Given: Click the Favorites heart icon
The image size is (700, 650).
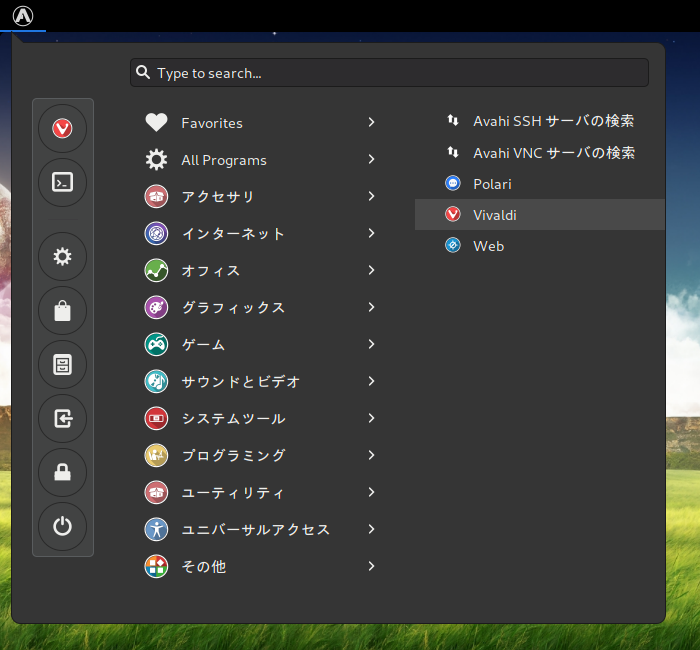Looking at the screenshot, I should (156, 122).
